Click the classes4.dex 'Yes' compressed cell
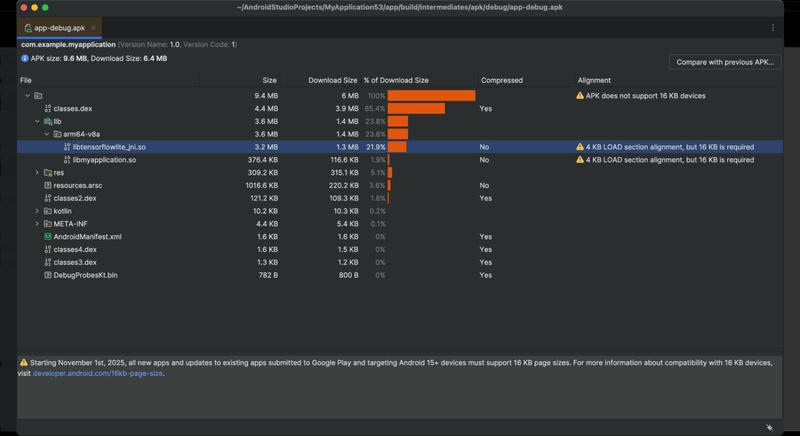 (486, 249)
